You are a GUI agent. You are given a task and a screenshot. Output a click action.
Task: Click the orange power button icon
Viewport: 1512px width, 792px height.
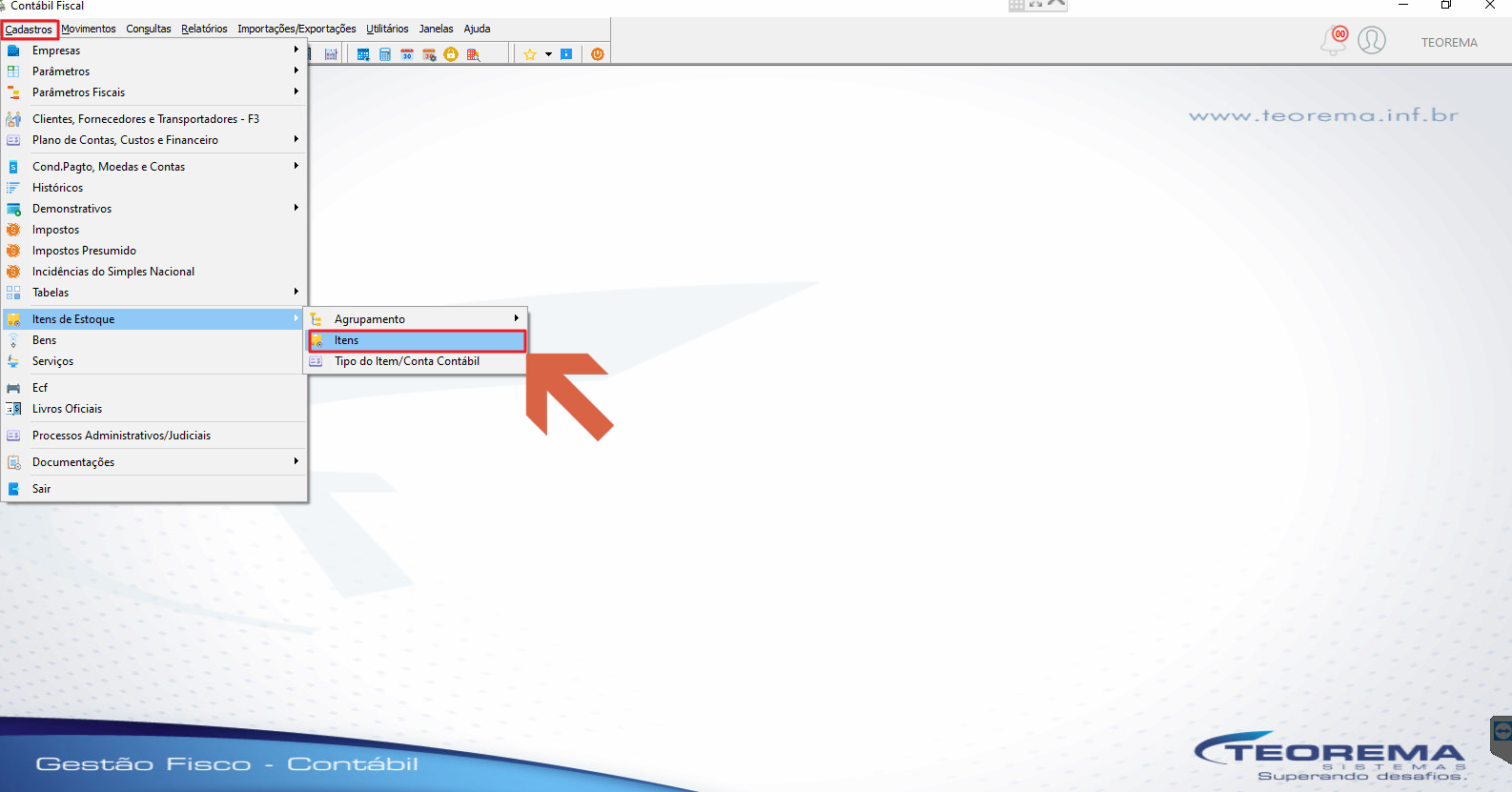(x=598, y=54)
